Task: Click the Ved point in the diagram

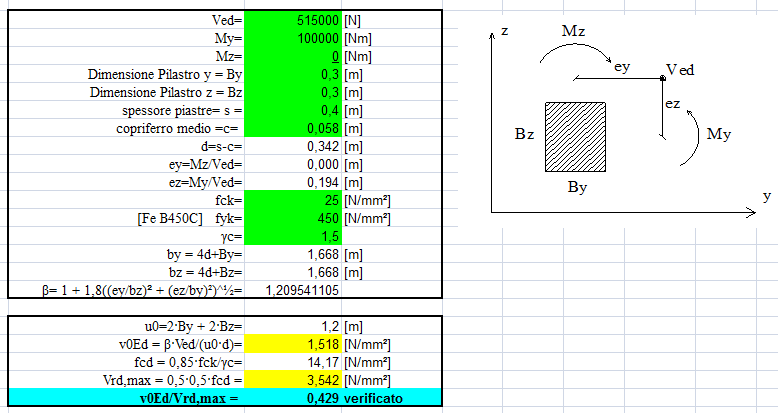Action: pos(663,78)
